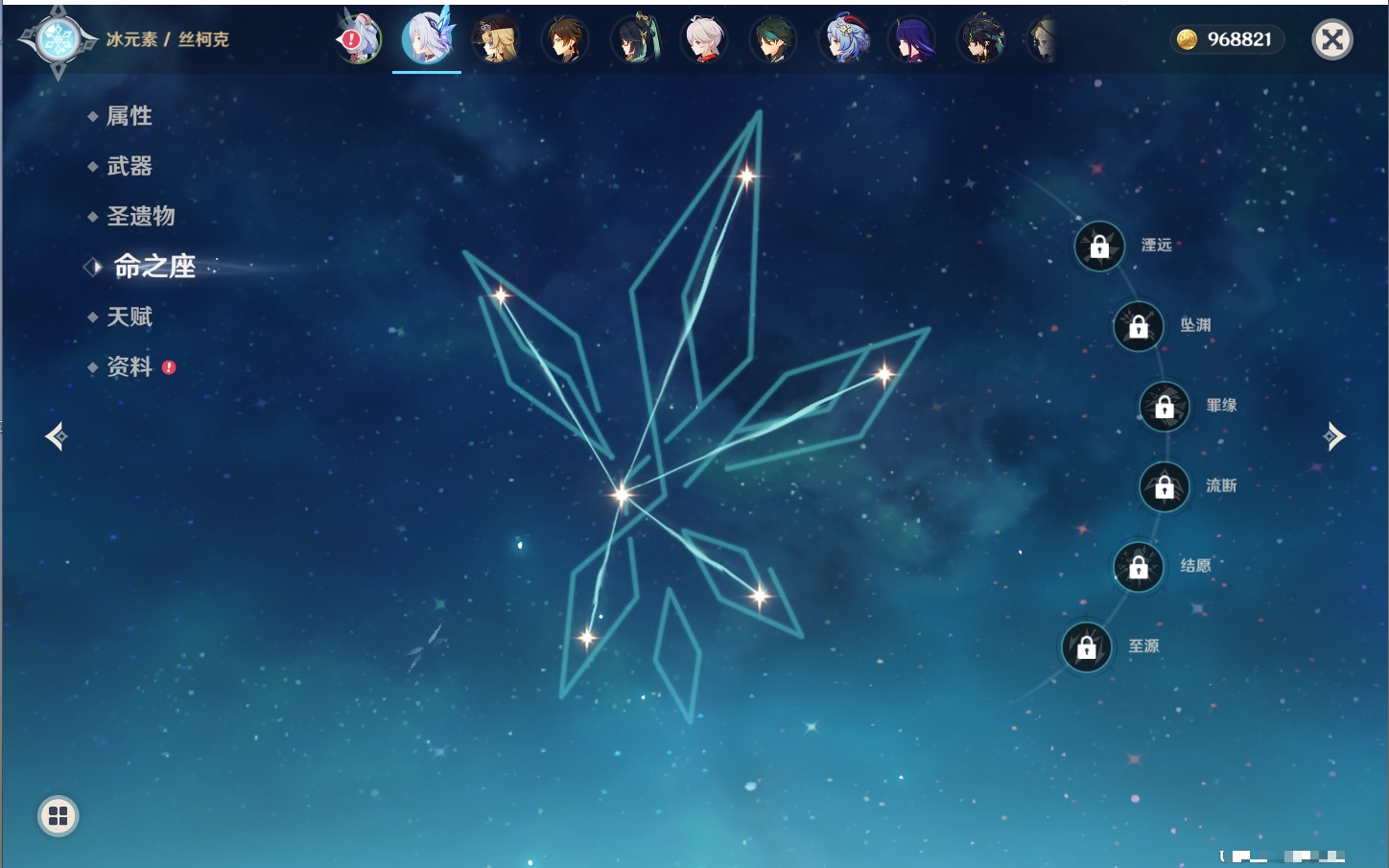This screenshot has width=1389, height=868.
Task: Switch to the Zhongli character portrait
Action: click(x=565, y=39)
